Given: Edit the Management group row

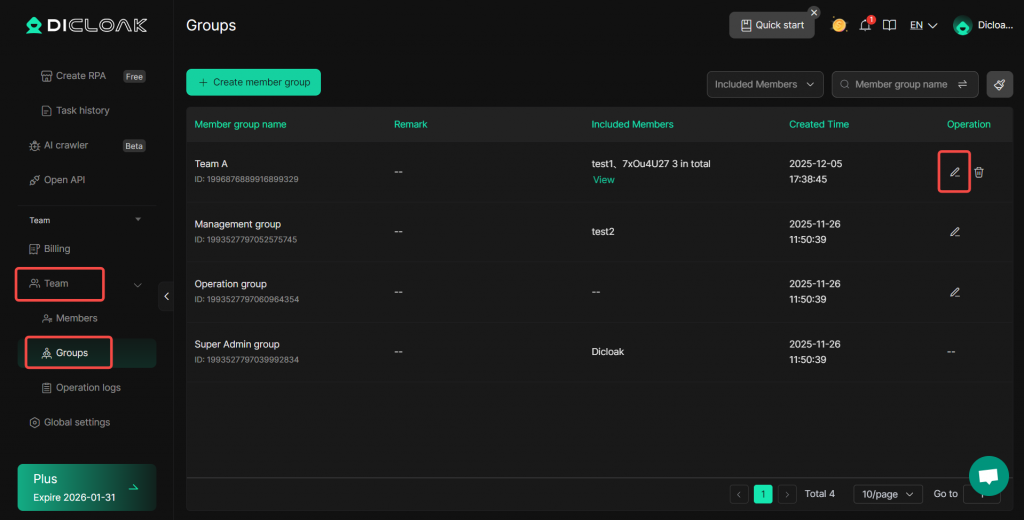Looking at the screenshot, I should pos(954,232).
